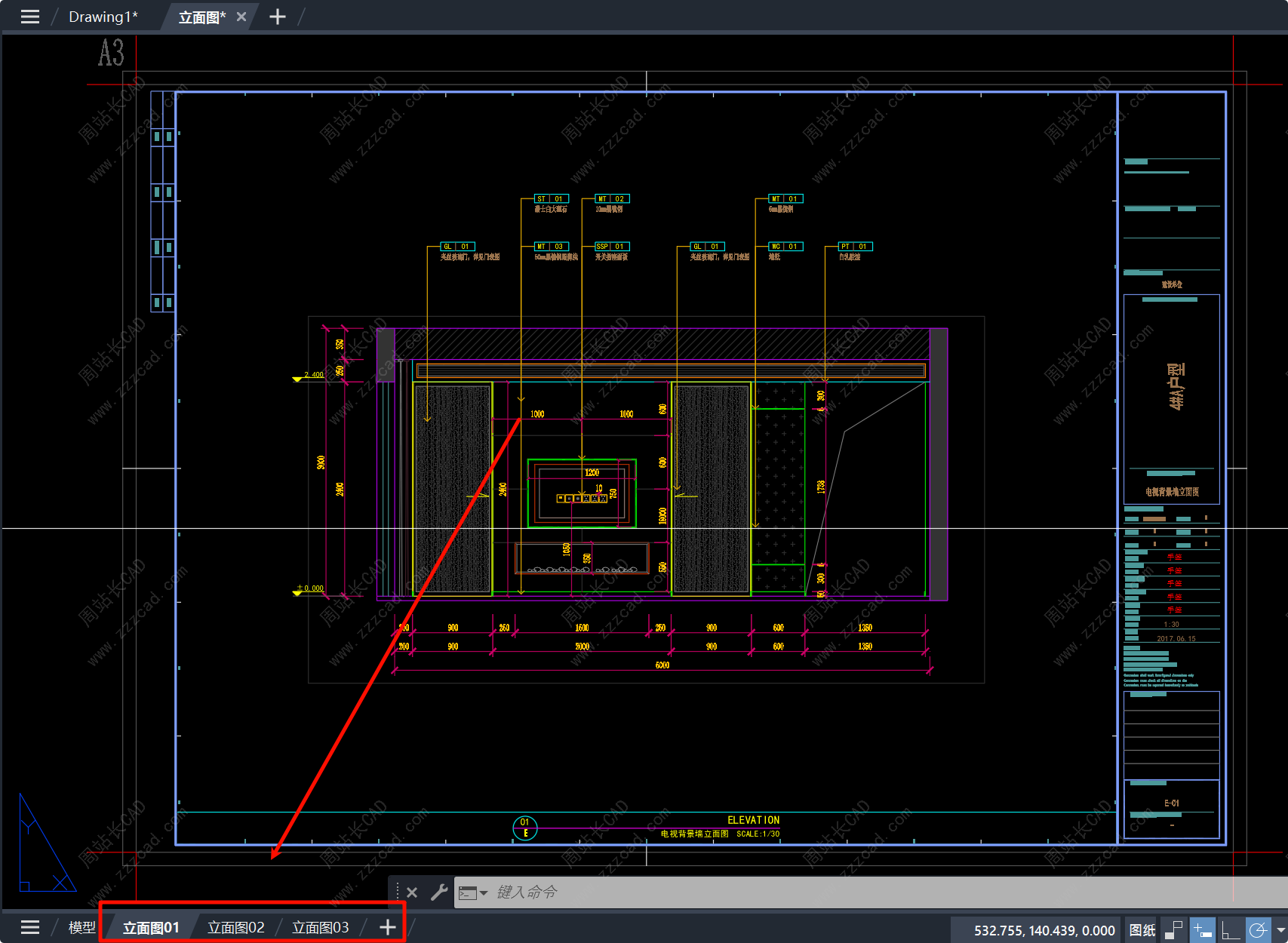Open command line customize wrench
The width and height of the screenshot is (1288, 943).
pos(439,892)
